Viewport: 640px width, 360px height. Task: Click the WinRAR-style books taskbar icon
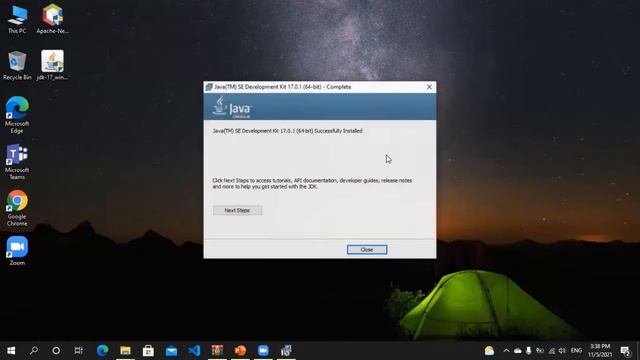[x=217, y=351]
